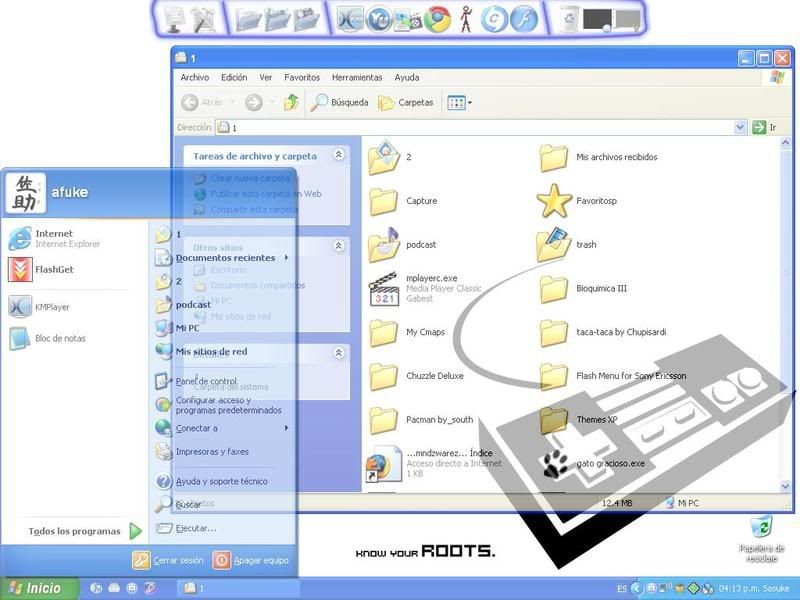Select the Chuzzle Deluxe folder
The height and width of the screenshot is (600, 800).
(416, 376)
